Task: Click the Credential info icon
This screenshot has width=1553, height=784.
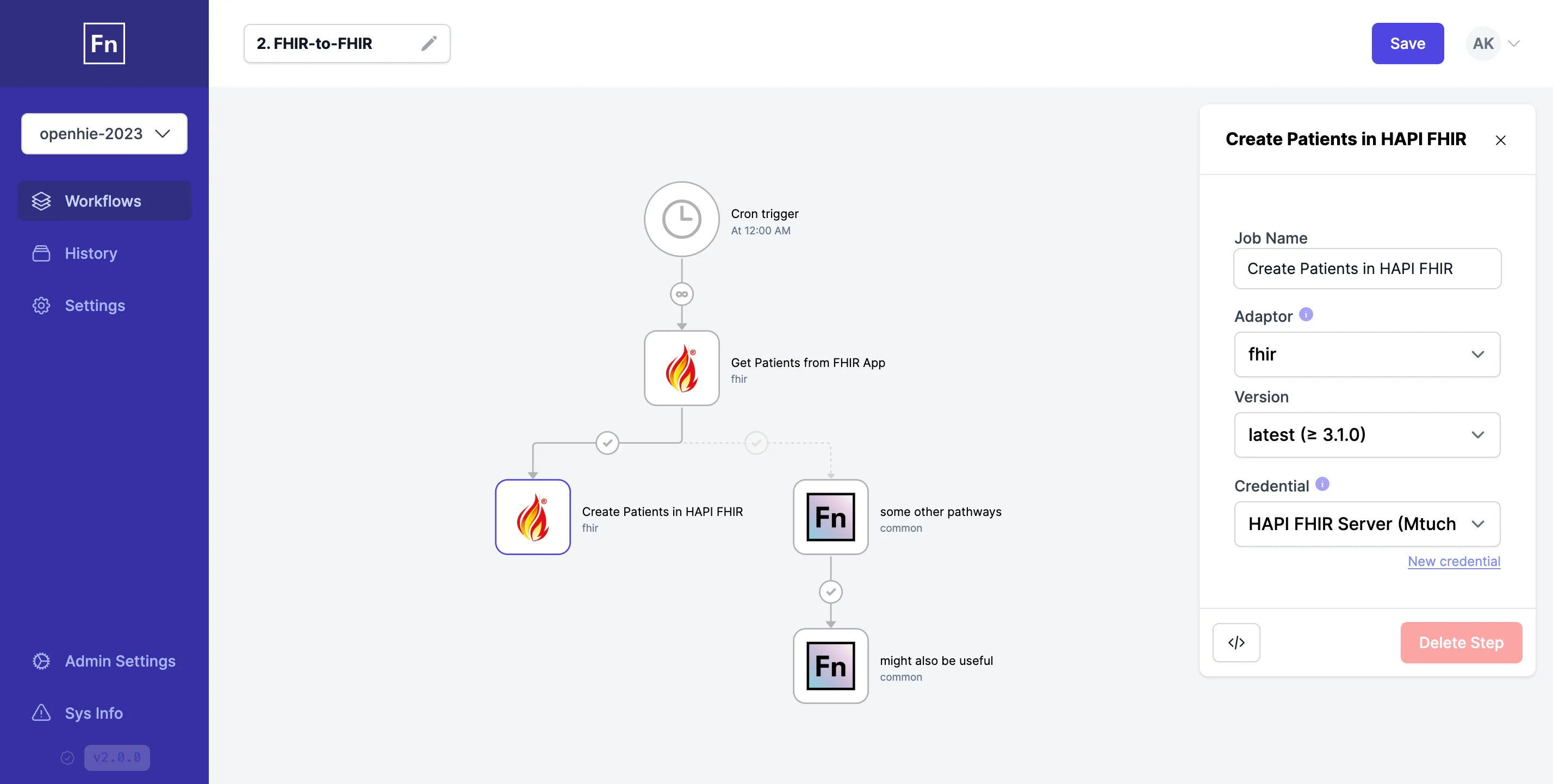Action: tap(1322, 484)
